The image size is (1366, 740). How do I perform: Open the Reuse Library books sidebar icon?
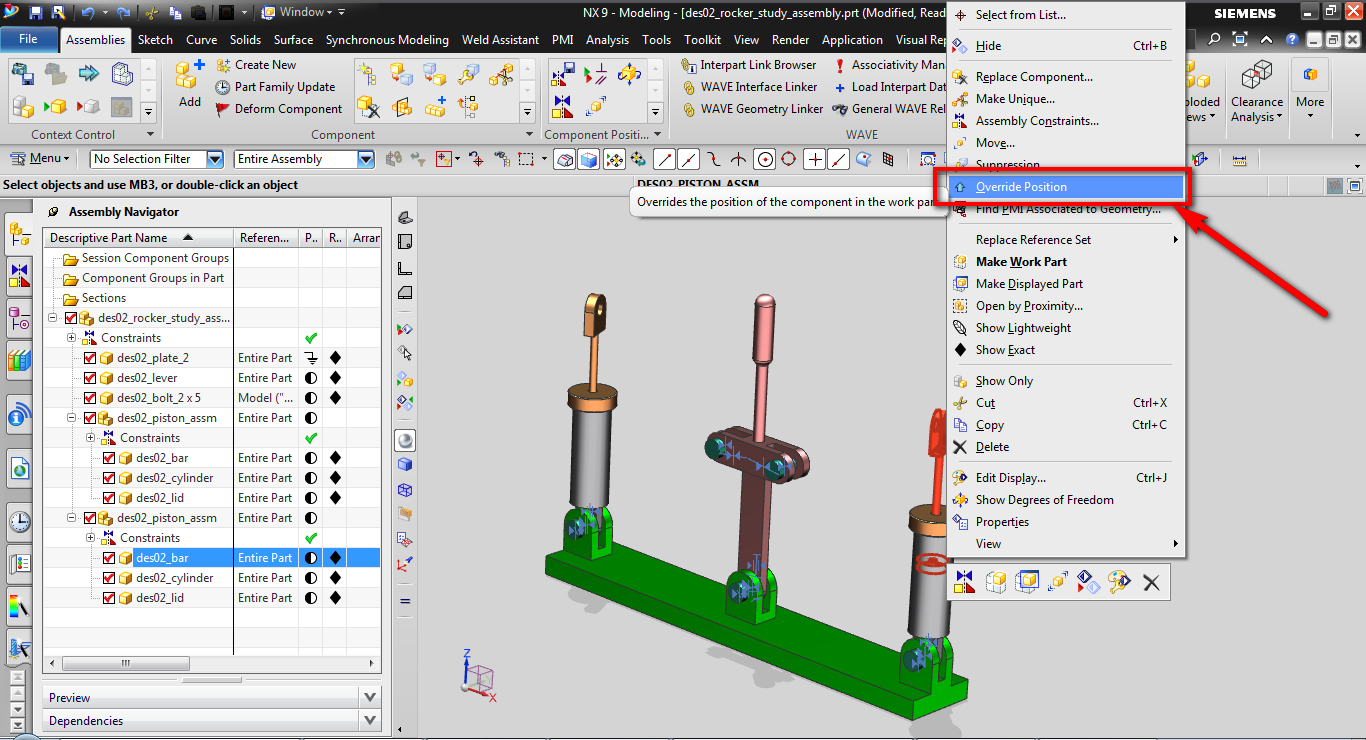[19, 360]
